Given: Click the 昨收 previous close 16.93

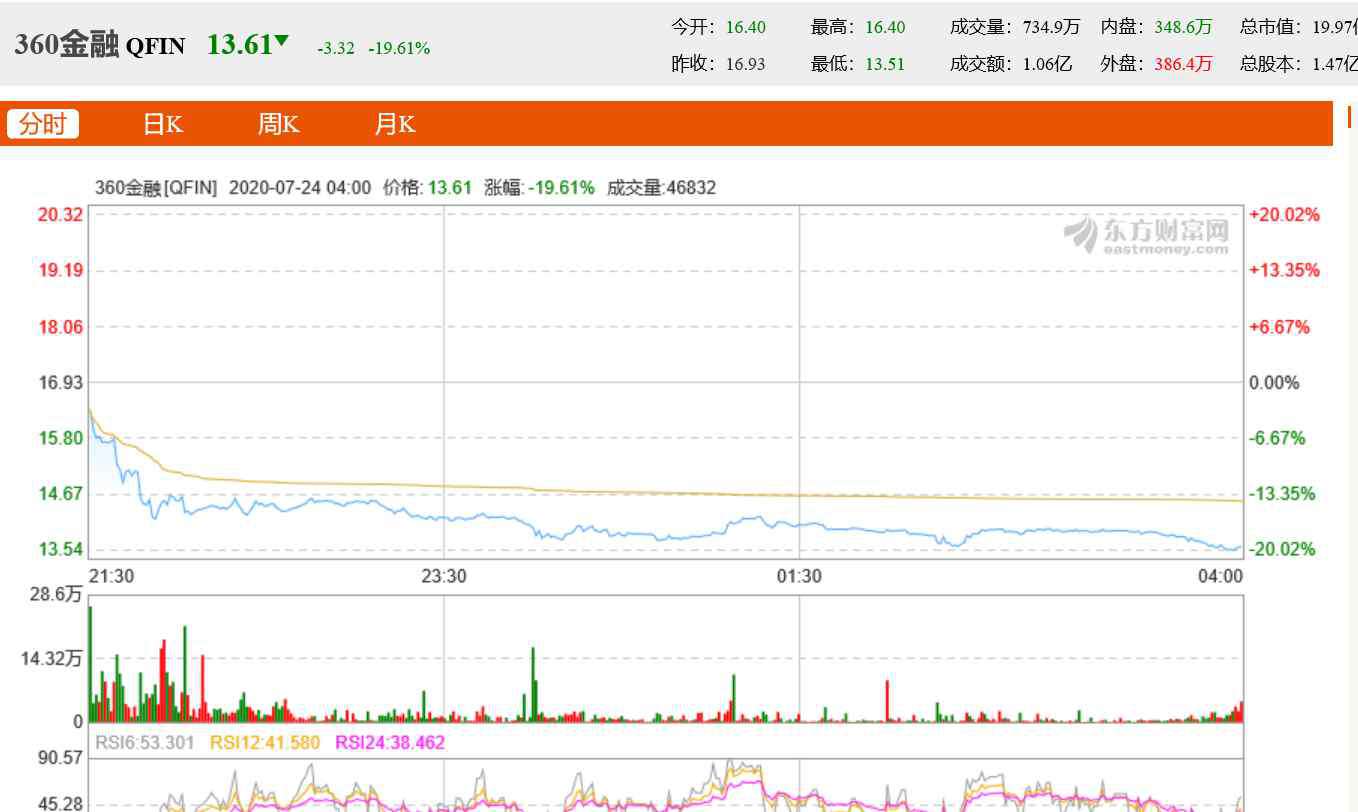Looking at the screenshot, I should click(x=746, y=64).
